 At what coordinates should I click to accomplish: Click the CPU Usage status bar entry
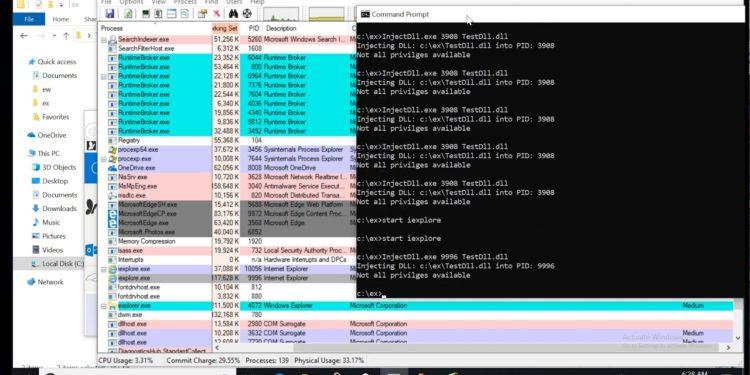point(126,360)
